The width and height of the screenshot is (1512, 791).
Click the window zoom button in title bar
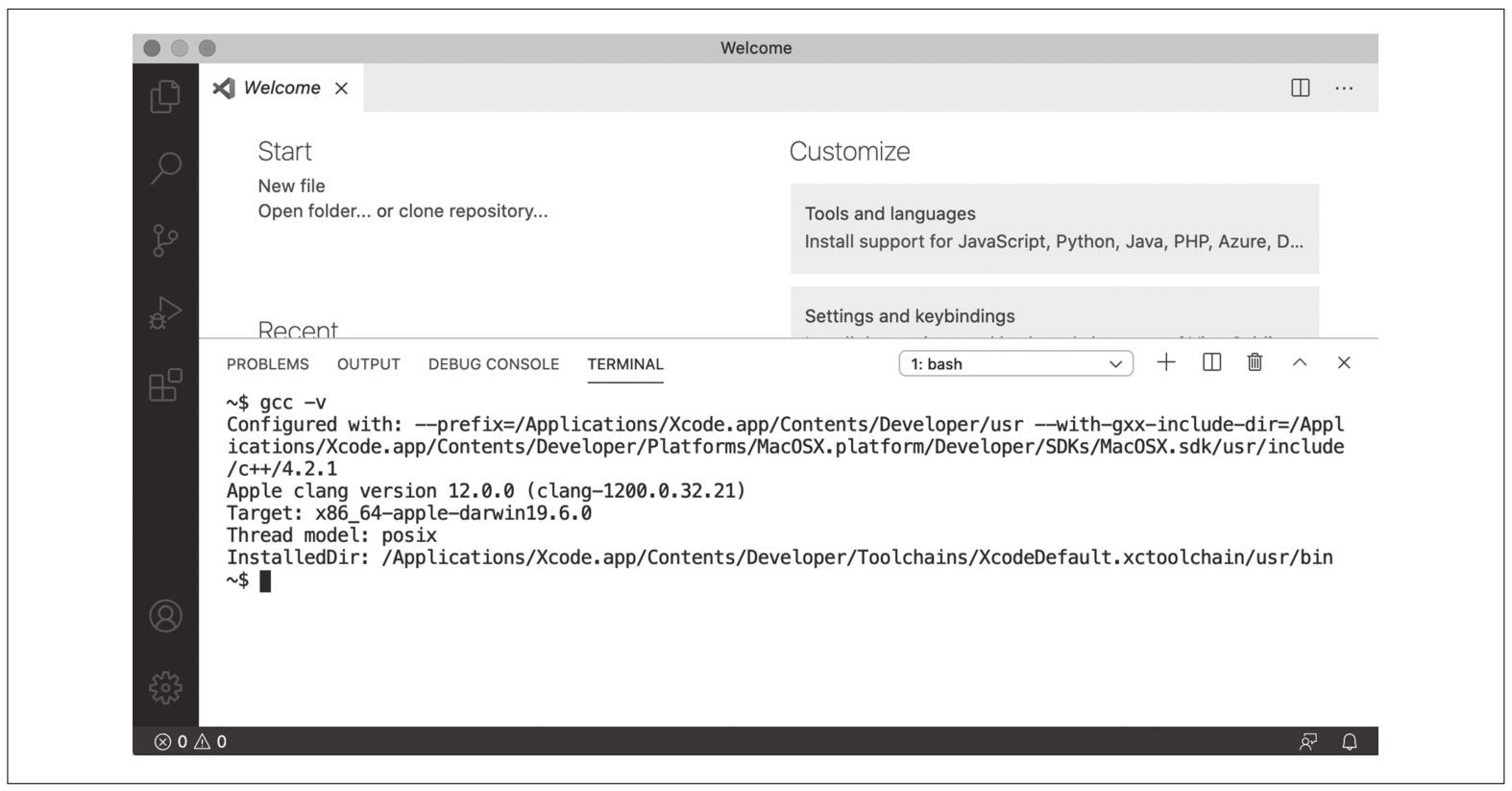coord(207,48)
